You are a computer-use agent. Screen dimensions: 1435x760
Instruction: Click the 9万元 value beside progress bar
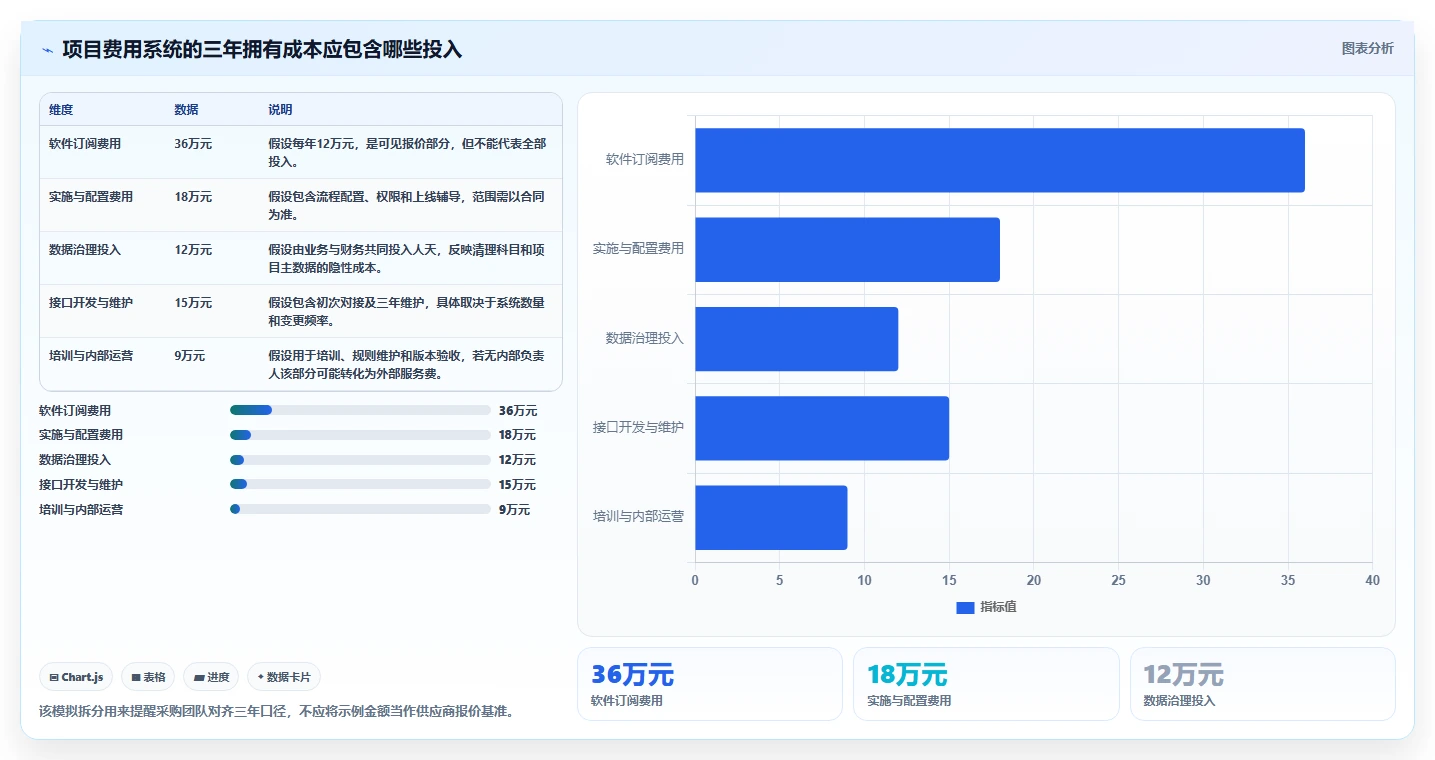tap(514, 510)
